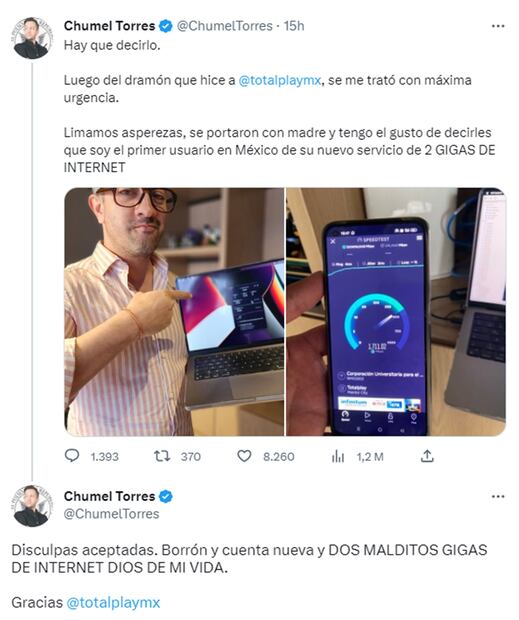Open @totalplaymx link after Gracias

[113, 603]
